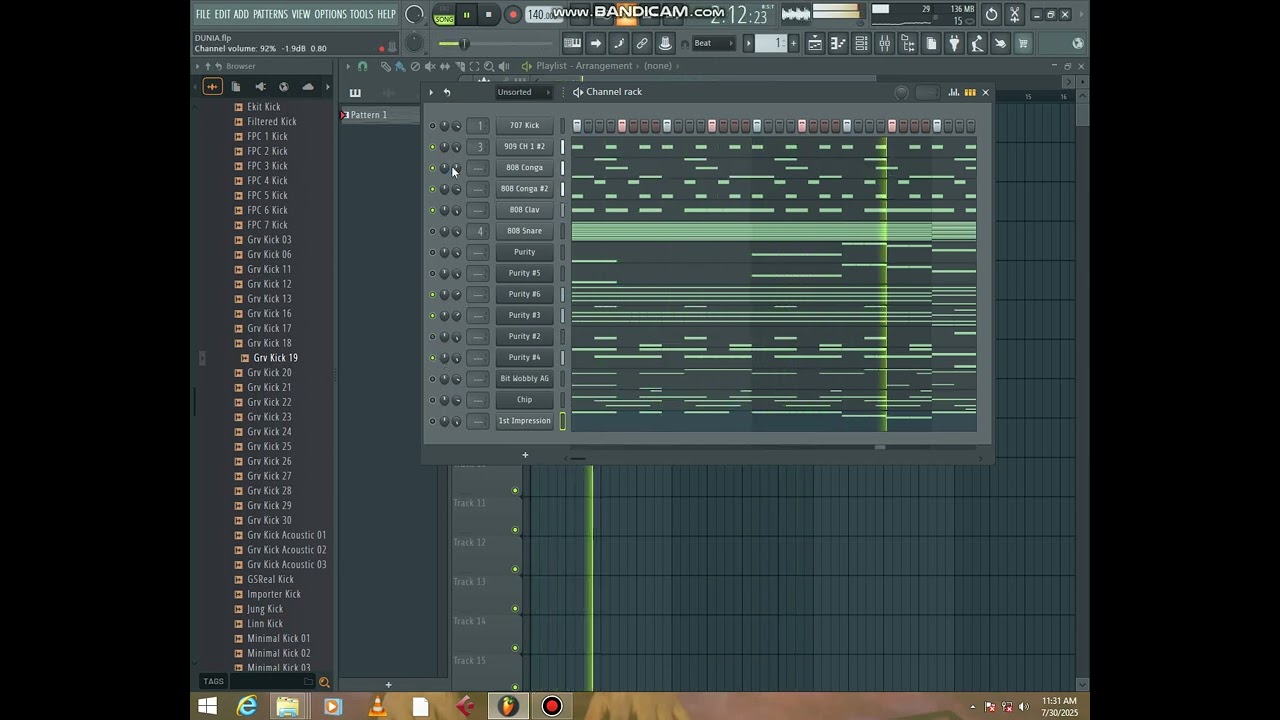Switch Channel rack to step sequencer view
The image size is (1280, 720).
coord(970,92)
